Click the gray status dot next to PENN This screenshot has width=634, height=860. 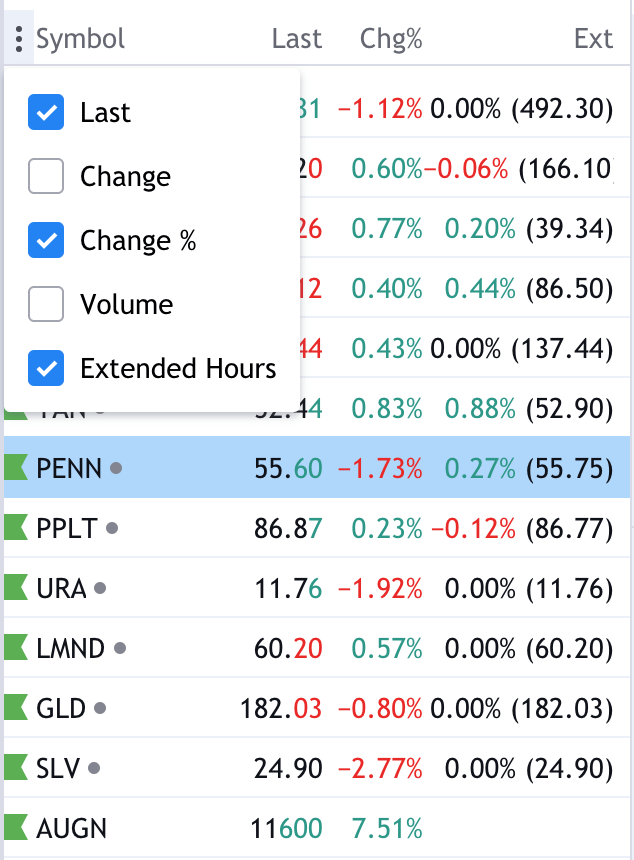116,468
